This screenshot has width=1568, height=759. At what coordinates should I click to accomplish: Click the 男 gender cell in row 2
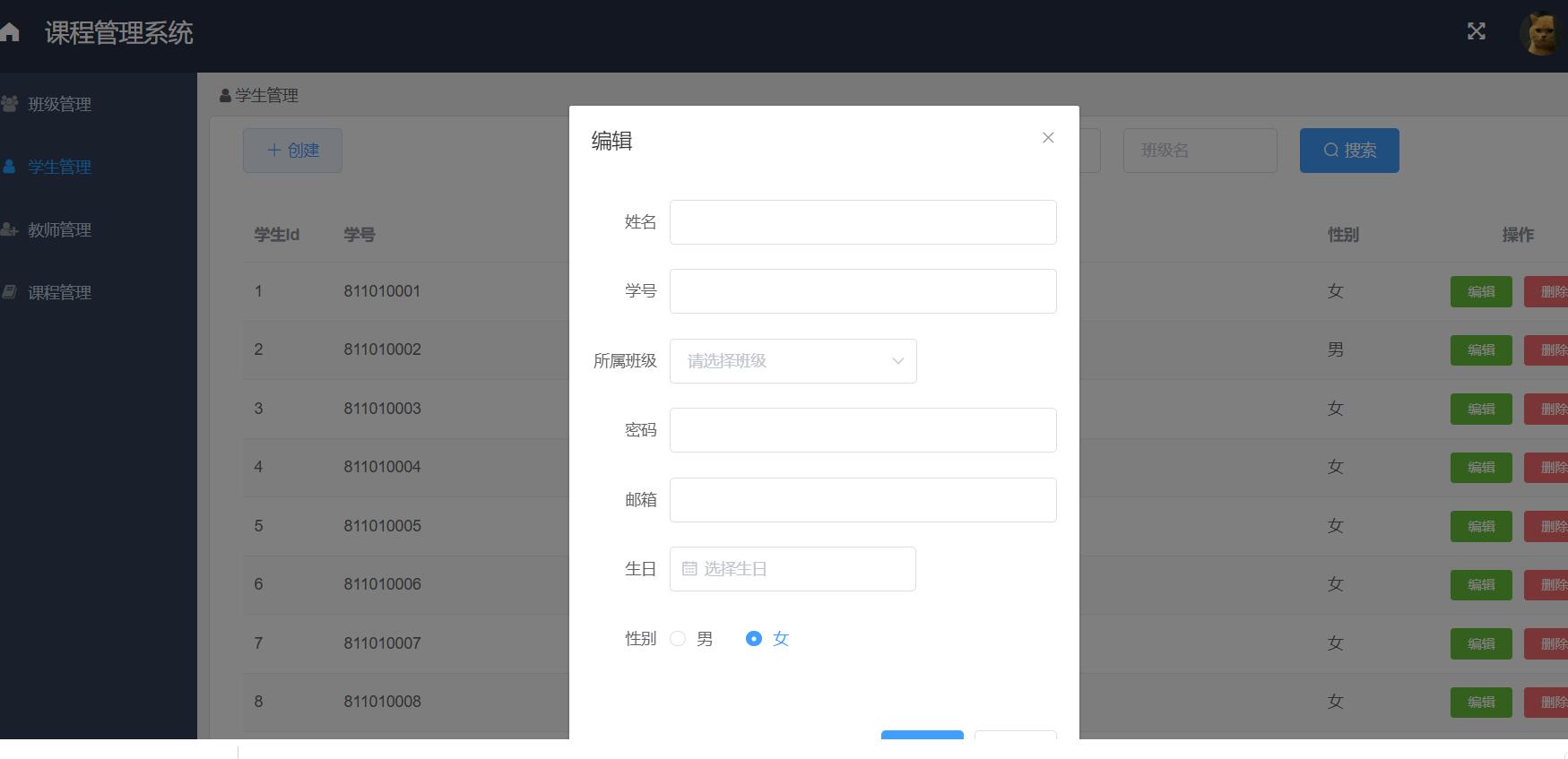coord(1336,349)
